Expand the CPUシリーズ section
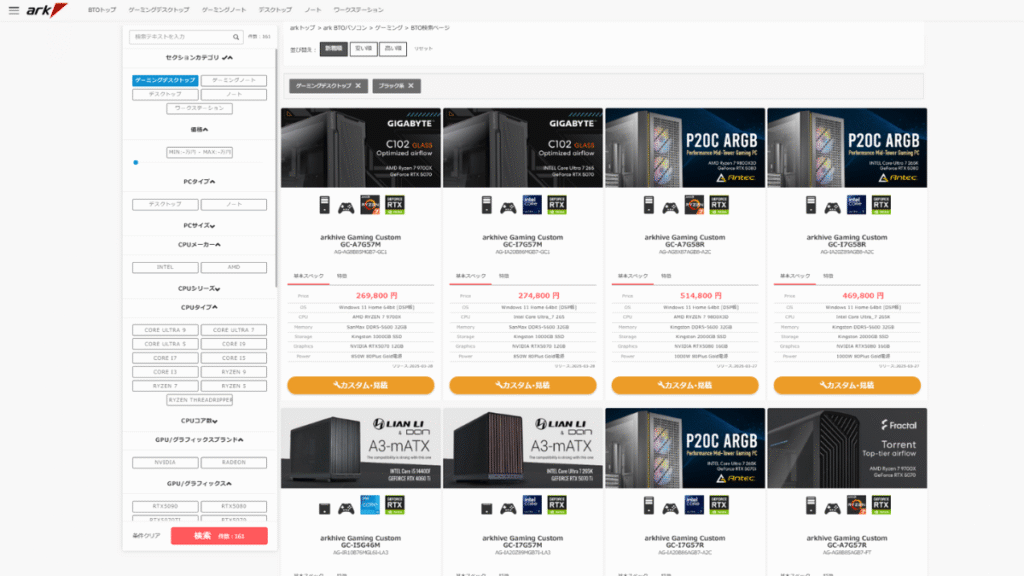Viewport: 1024px width, 576px height. tap(199, 288)
